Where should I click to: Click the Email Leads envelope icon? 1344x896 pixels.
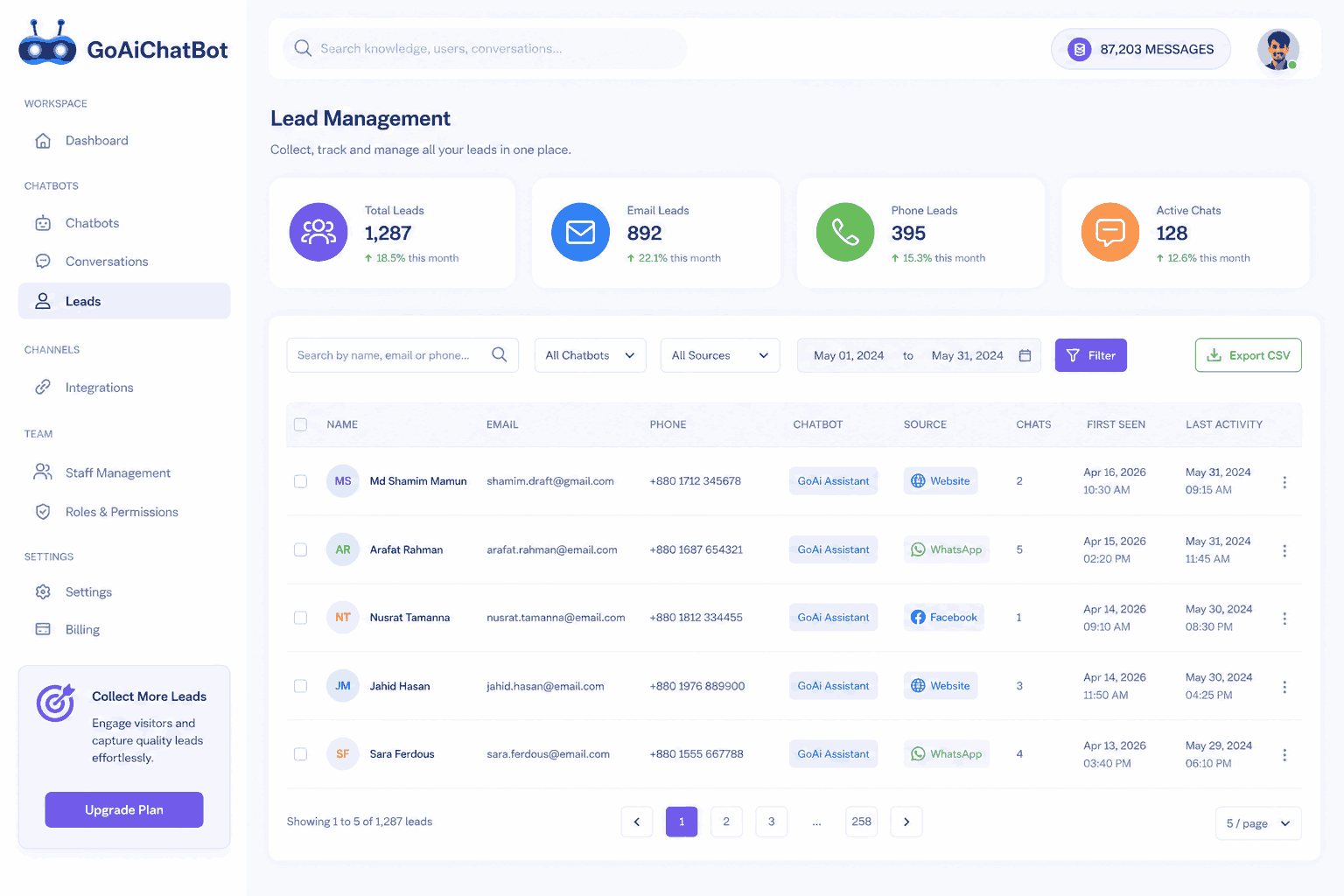(x=580, y=232)
